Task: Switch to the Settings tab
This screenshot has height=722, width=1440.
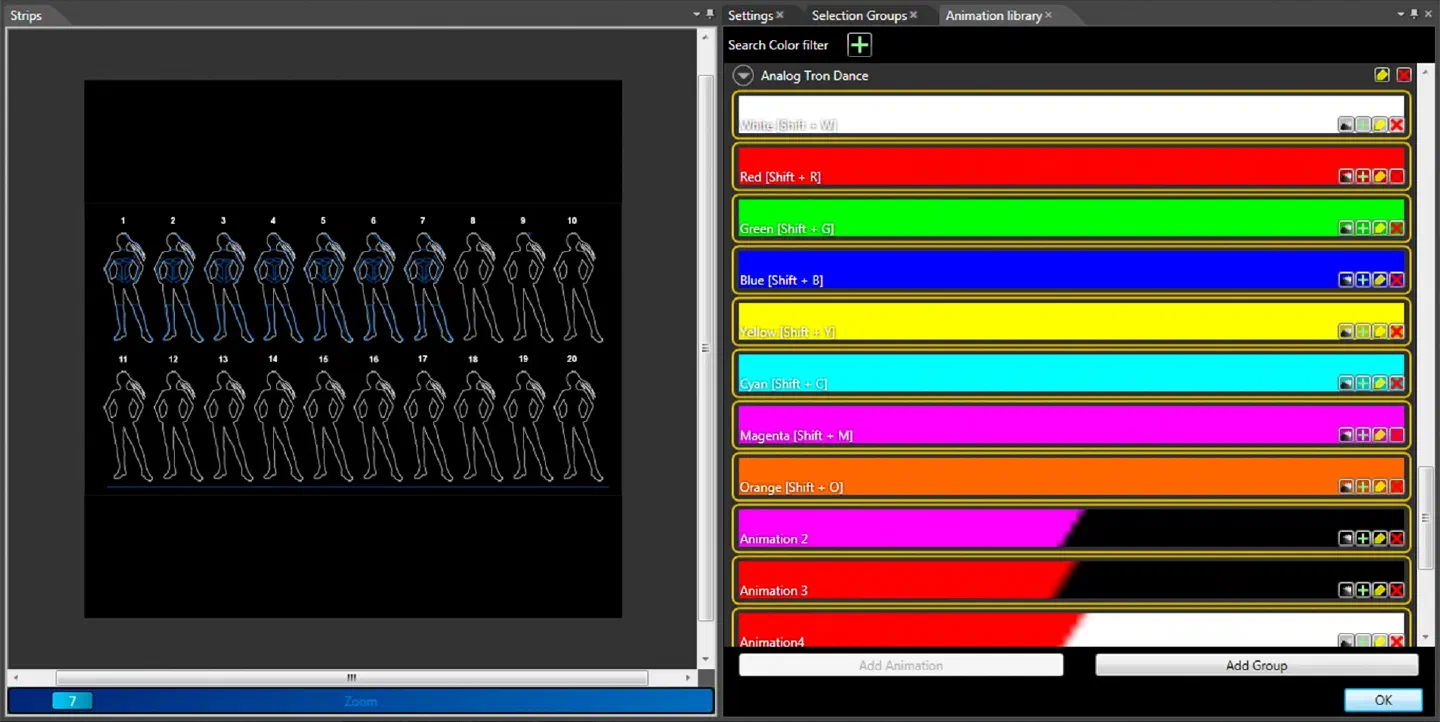Action: click(x=750, y=15)
